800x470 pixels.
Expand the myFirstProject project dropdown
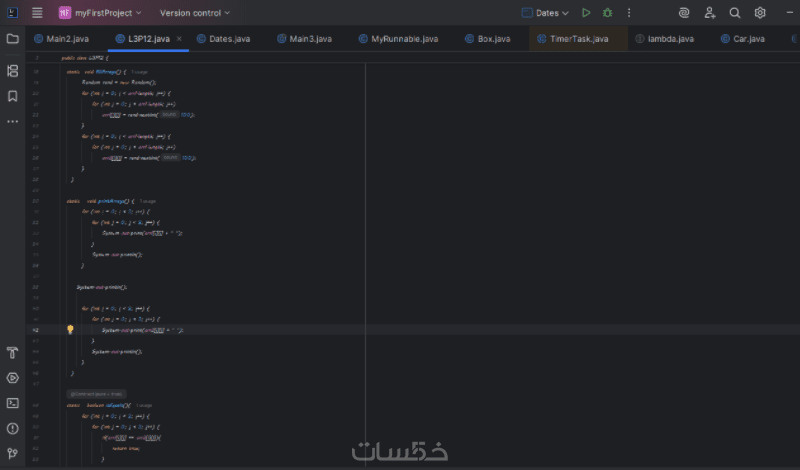[100, 13]
